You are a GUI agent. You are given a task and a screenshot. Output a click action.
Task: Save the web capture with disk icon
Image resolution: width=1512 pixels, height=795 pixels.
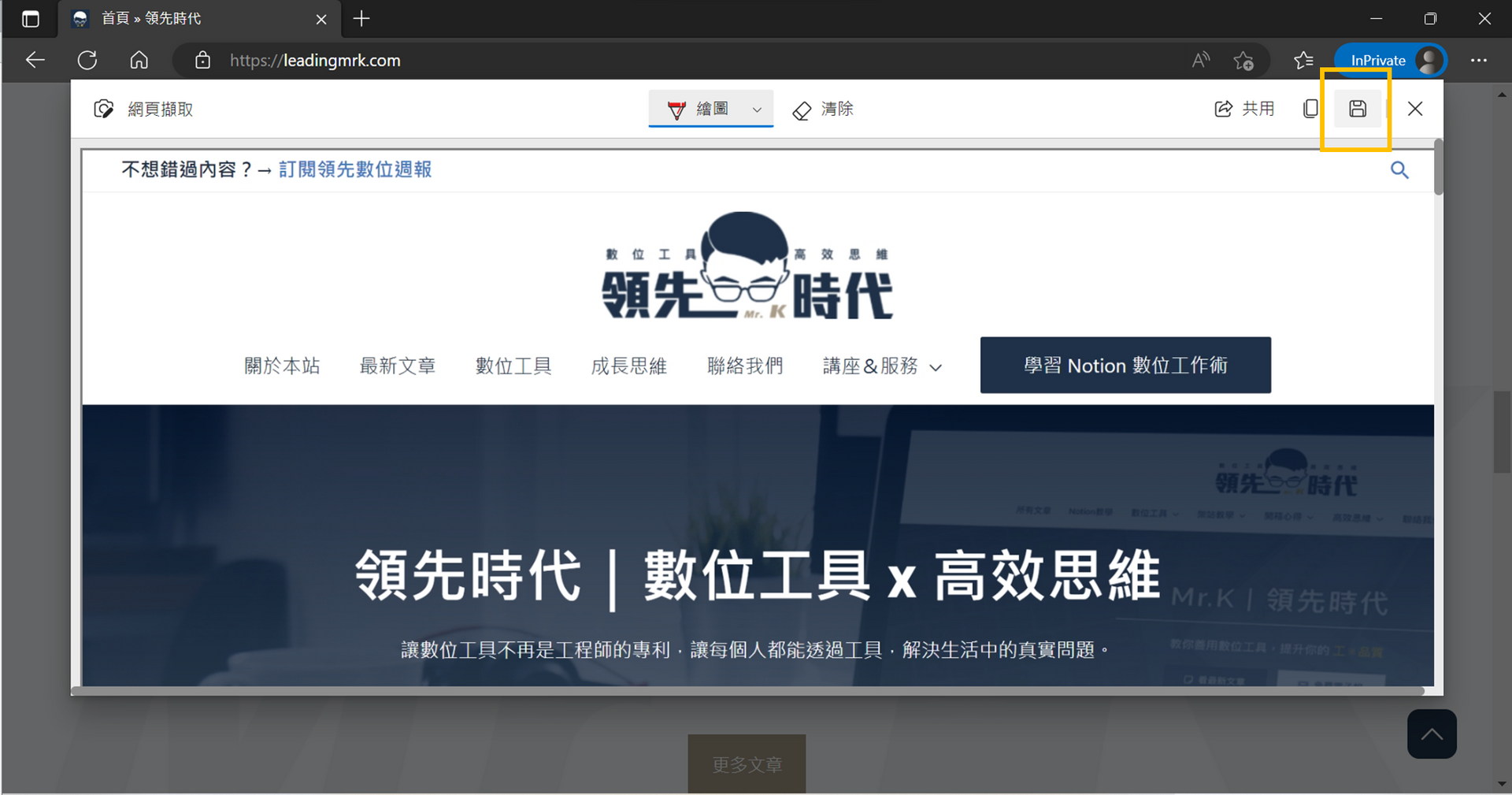click(x=1357, y=109)
